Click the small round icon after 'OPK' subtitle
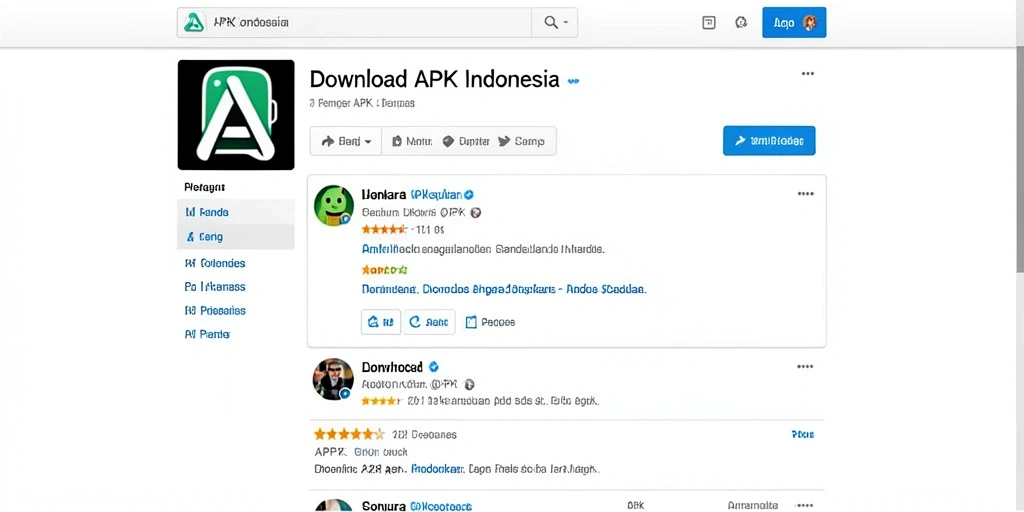 476,212
